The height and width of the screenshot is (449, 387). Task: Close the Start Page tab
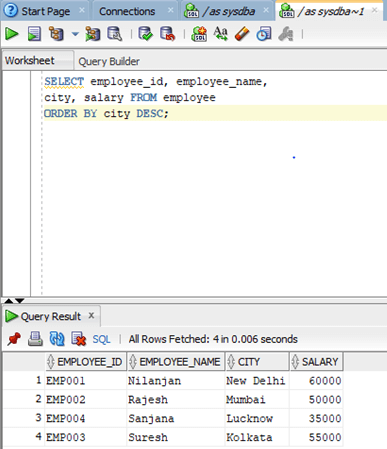tap(82, 10)
